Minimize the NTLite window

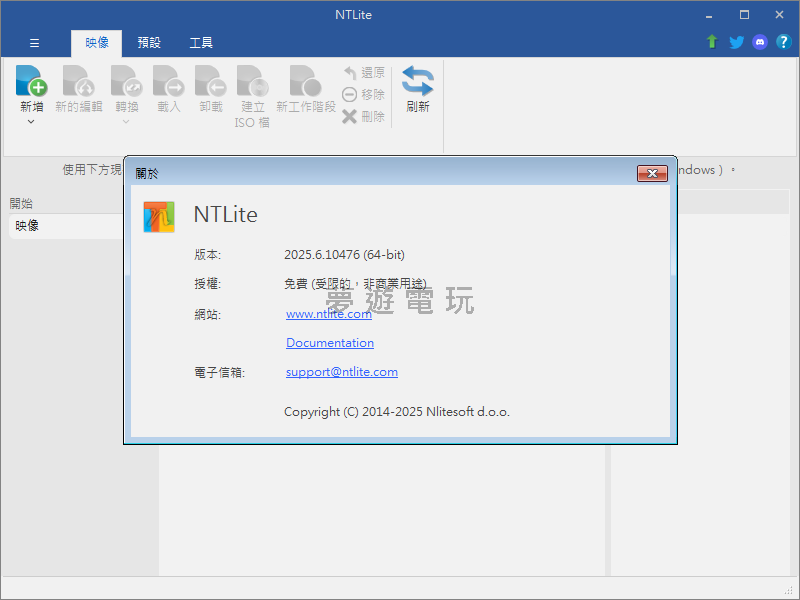coord(709,15)
